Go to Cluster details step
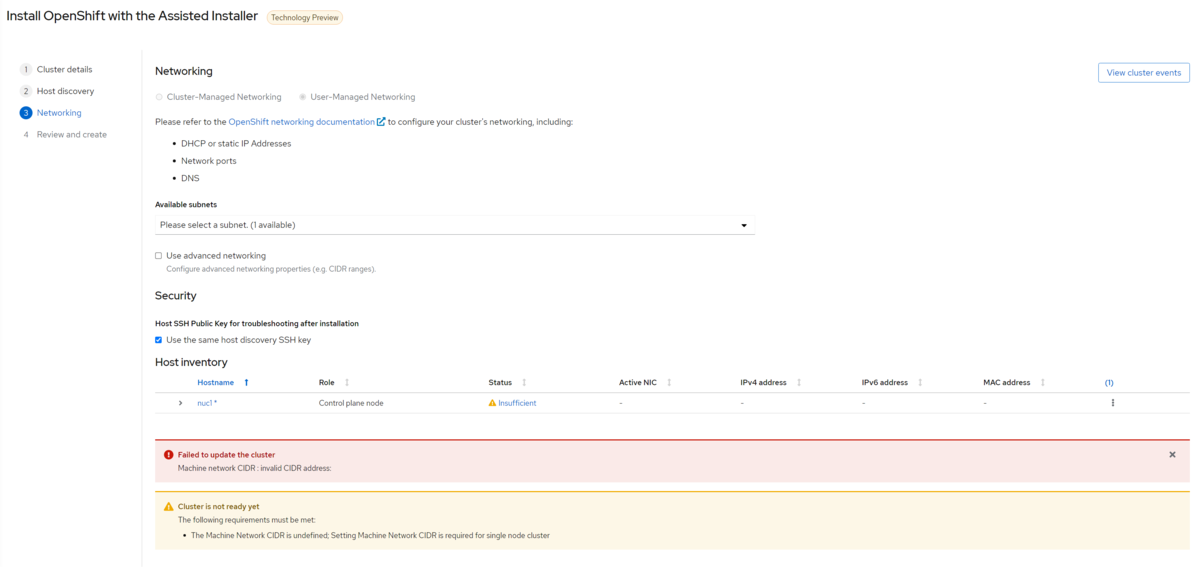1200x567 pixels. (x=64, y=69)
